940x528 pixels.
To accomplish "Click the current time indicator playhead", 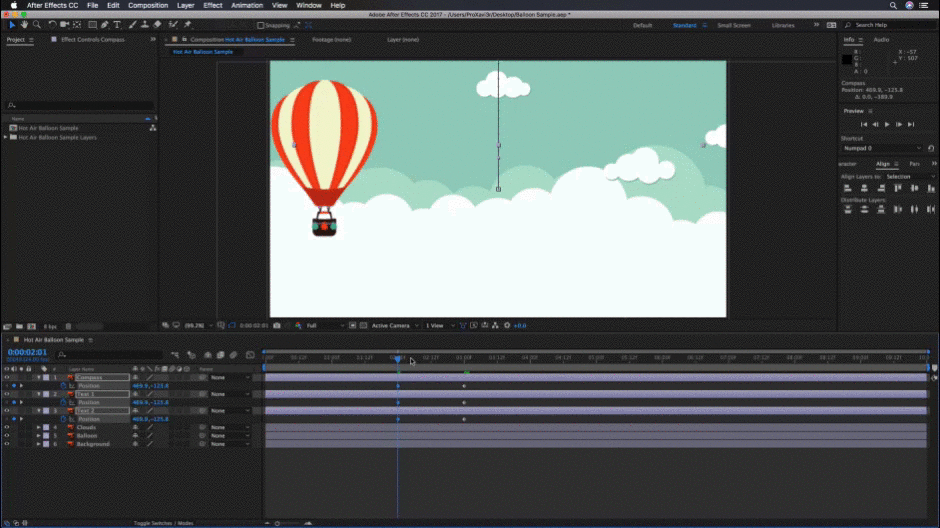I will tap(397, 358).
